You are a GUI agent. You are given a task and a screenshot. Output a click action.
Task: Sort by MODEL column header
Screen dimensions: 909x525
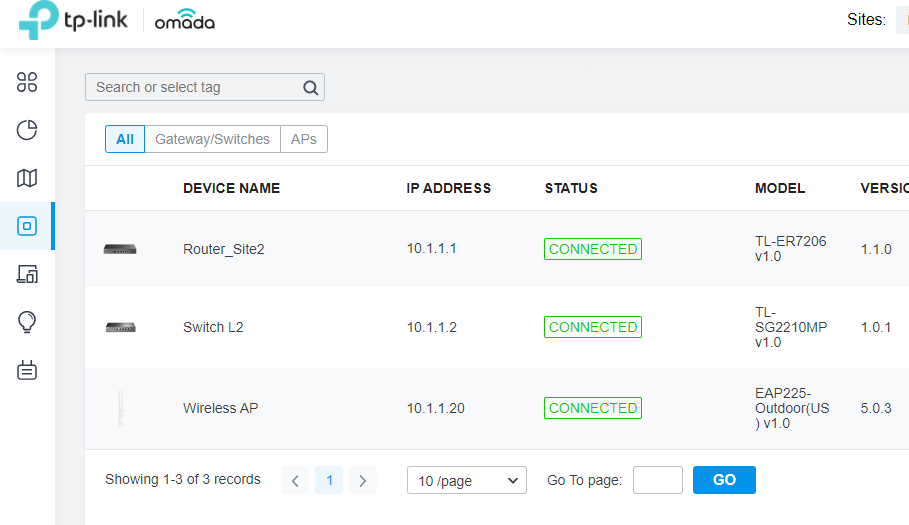(780, 188)
